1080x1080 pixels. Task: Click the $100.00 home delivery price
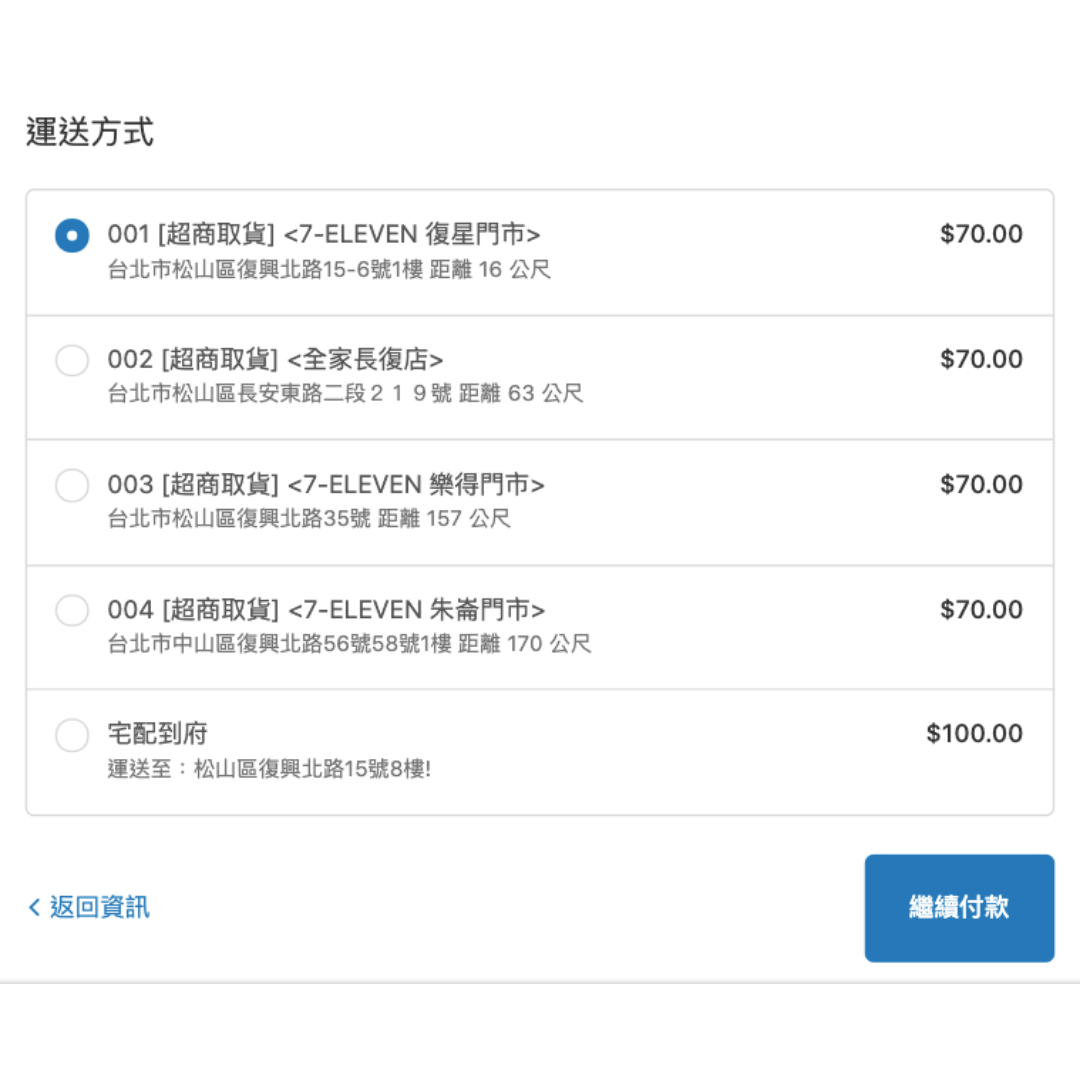974,734
